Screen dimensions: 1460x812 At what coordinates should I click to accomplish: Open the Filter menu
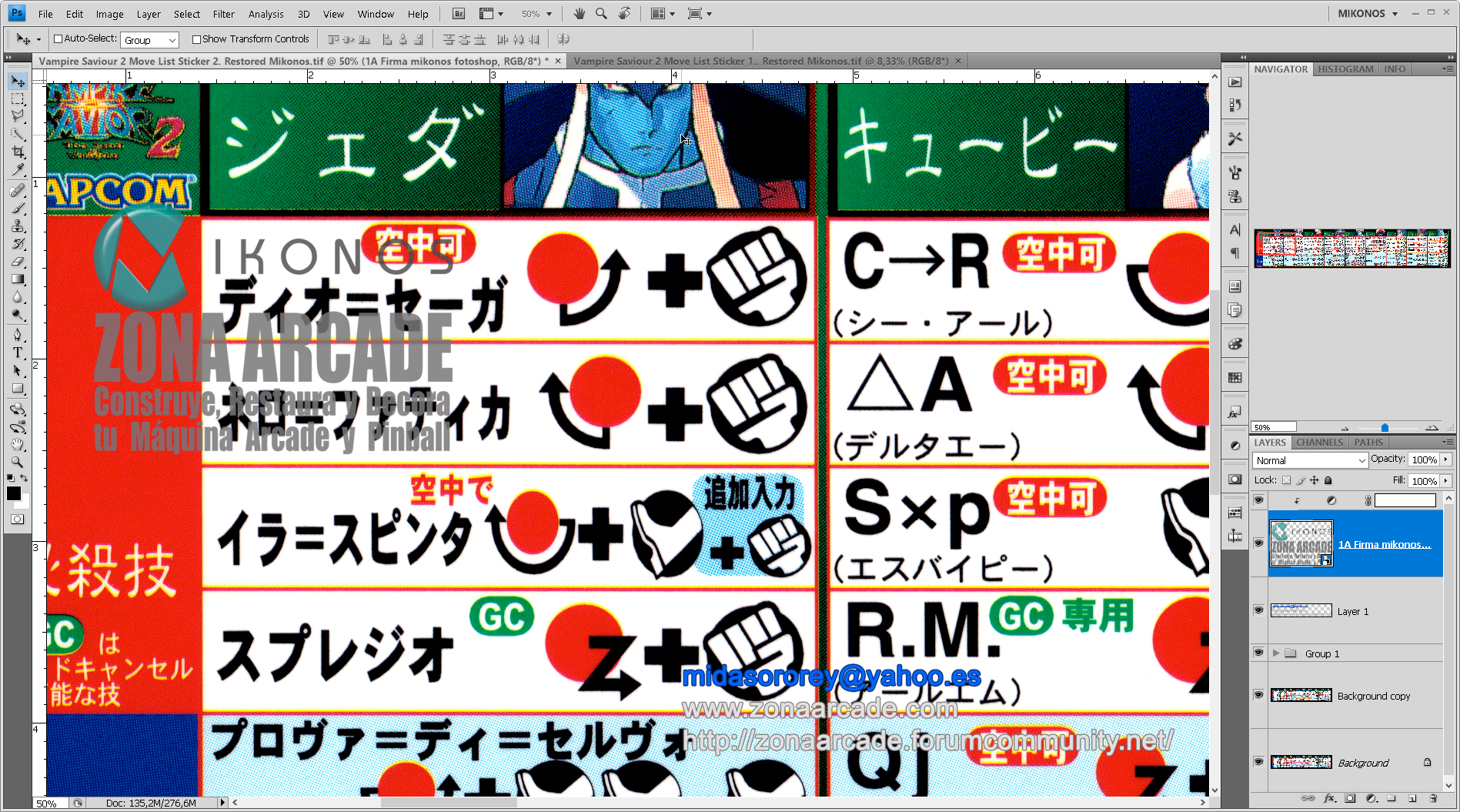(x=223, y=13)
